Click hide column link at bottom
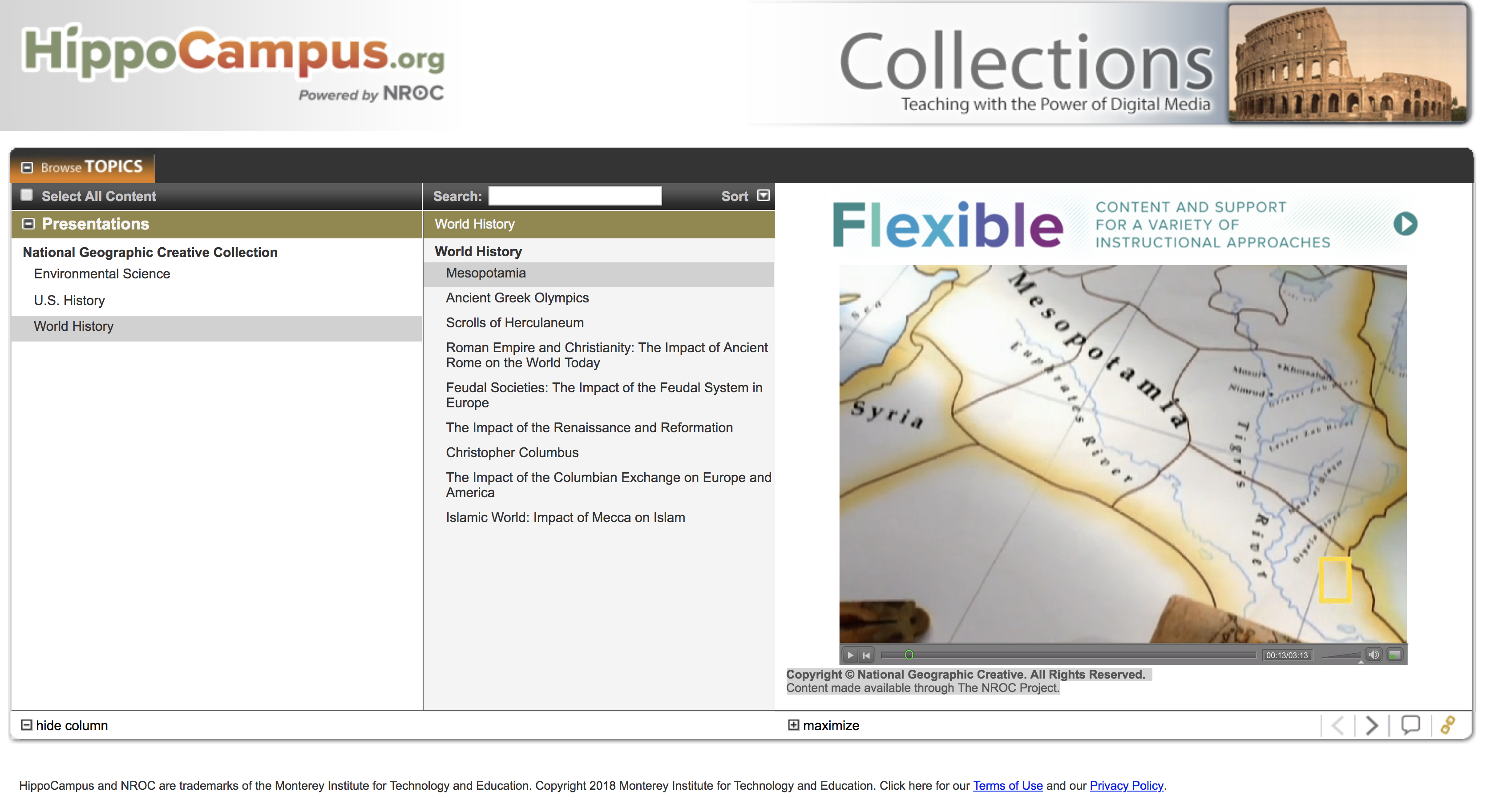1487x812 pixels. click(x=63, y=724)
